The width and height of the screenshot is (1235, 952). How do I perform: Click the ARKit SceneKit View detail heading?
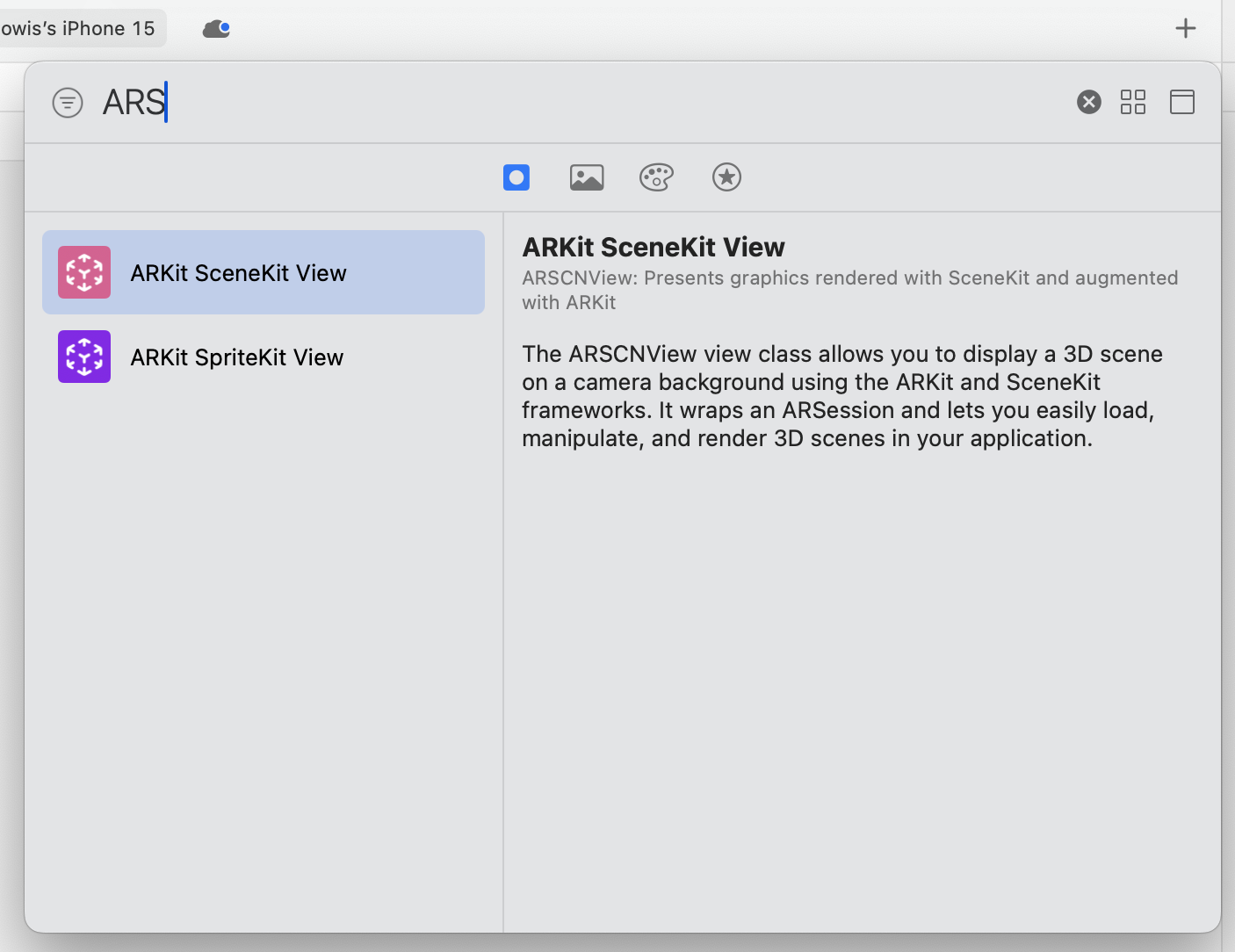pos(654,248)
